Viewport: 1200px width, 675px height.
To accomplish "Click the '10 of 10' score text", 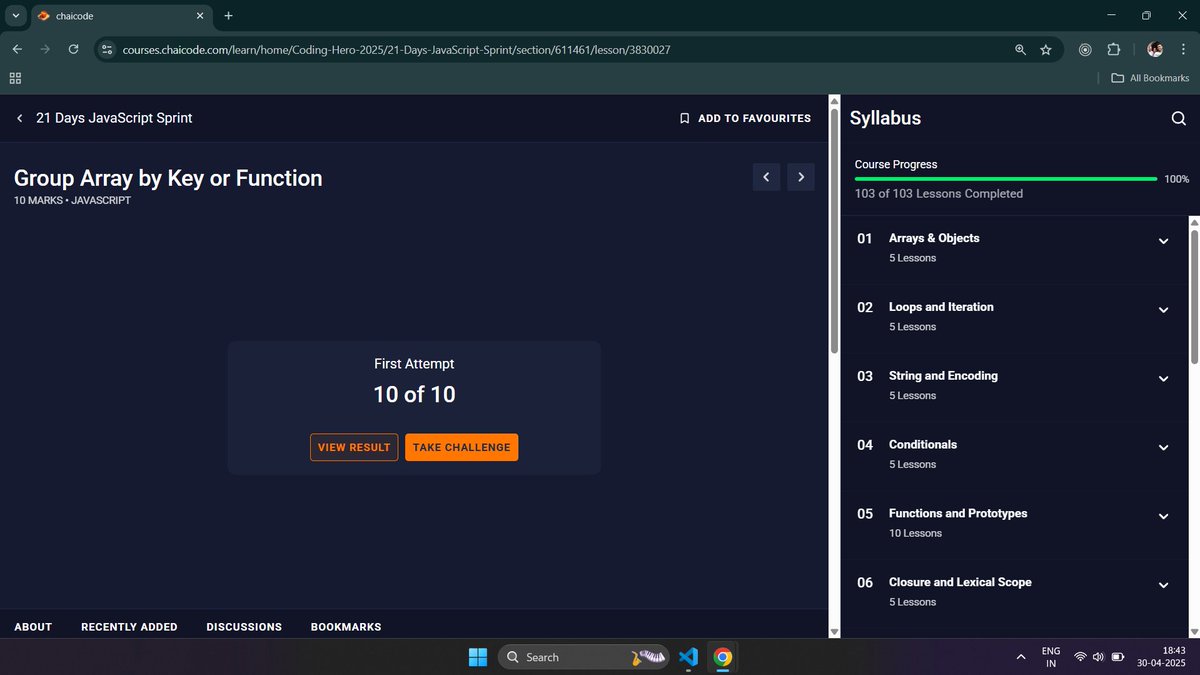I will point(414,394).
